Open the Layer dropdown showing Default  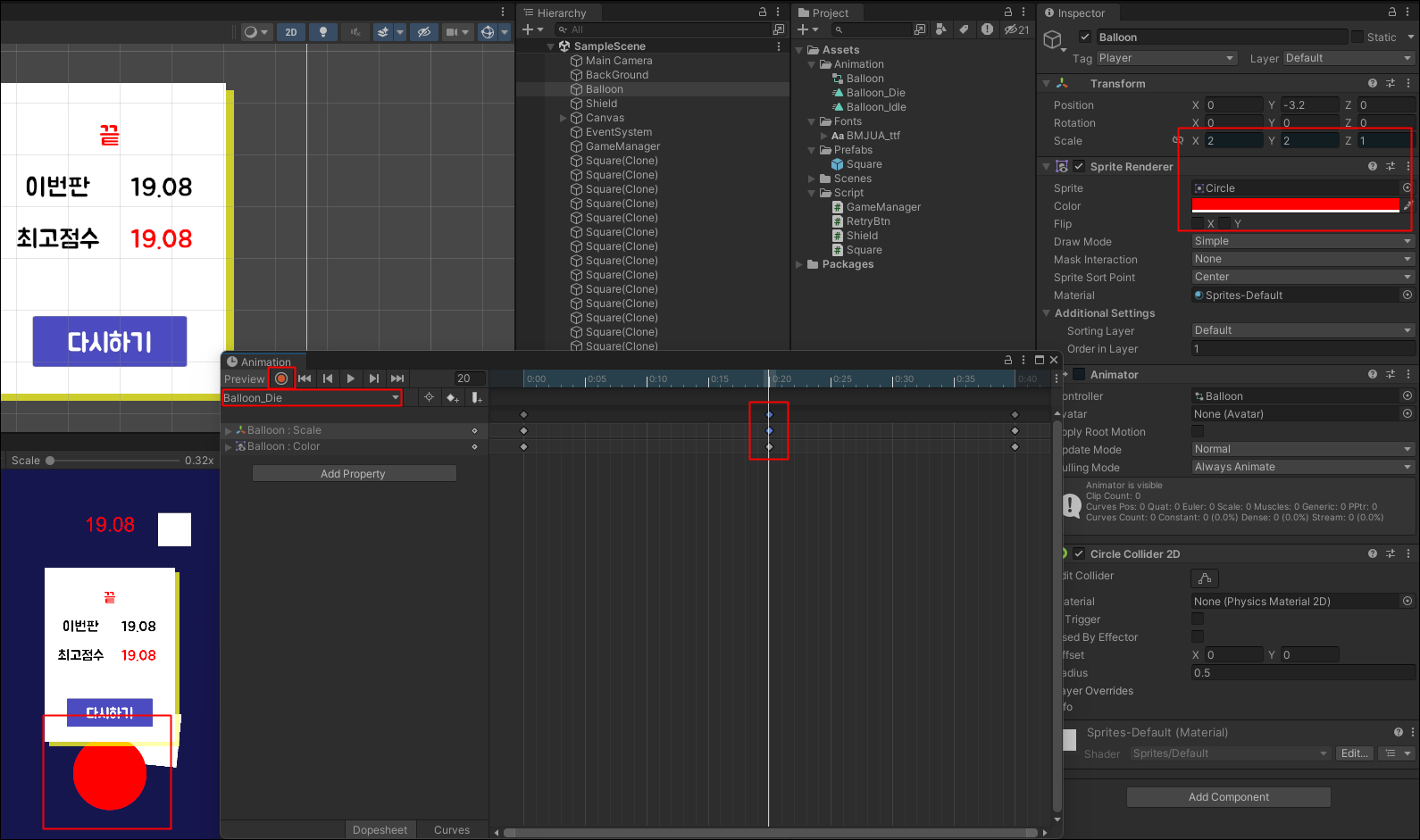(x=1349, y=58)
